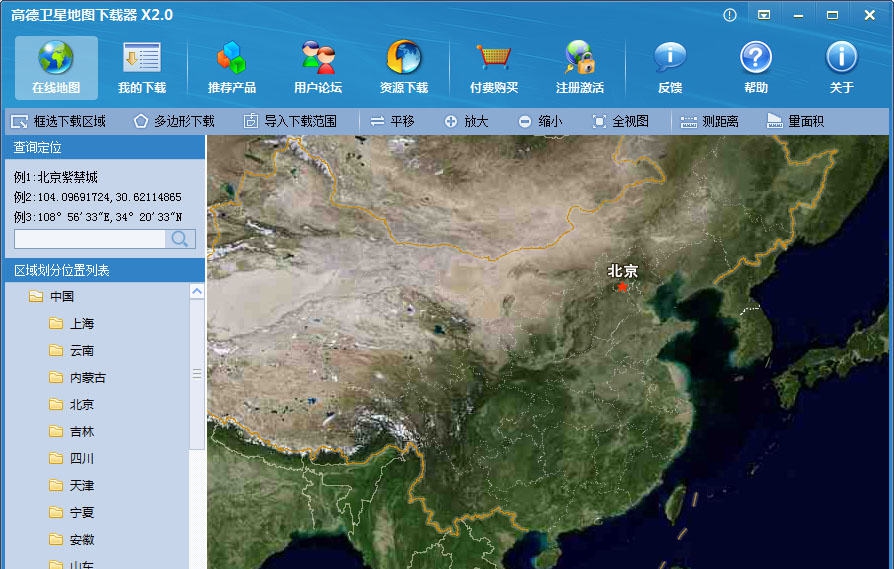Activate 平移 pan tool
The height and width of the screenshot is (569, 894).
(x=392, y=121)
